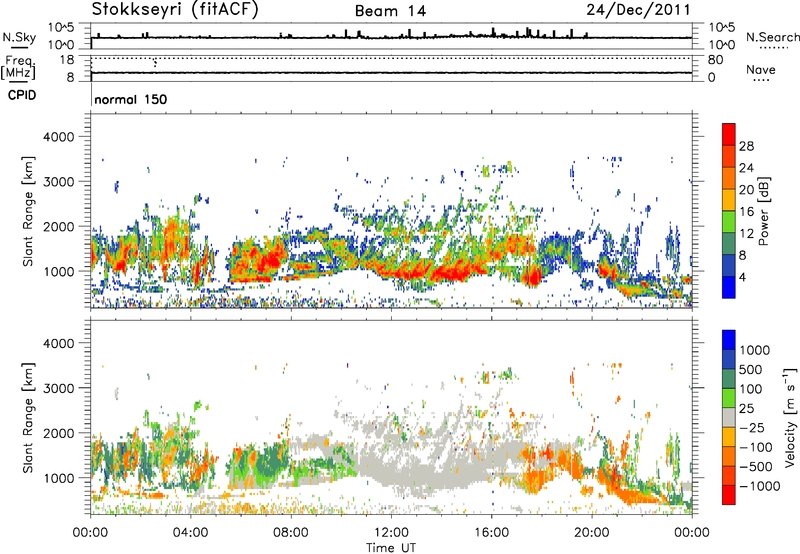Screen dimensions: 800x554
Task: Click the 'Stokkseyri (fitACF)' plot title
Action: tap(175, 10)
